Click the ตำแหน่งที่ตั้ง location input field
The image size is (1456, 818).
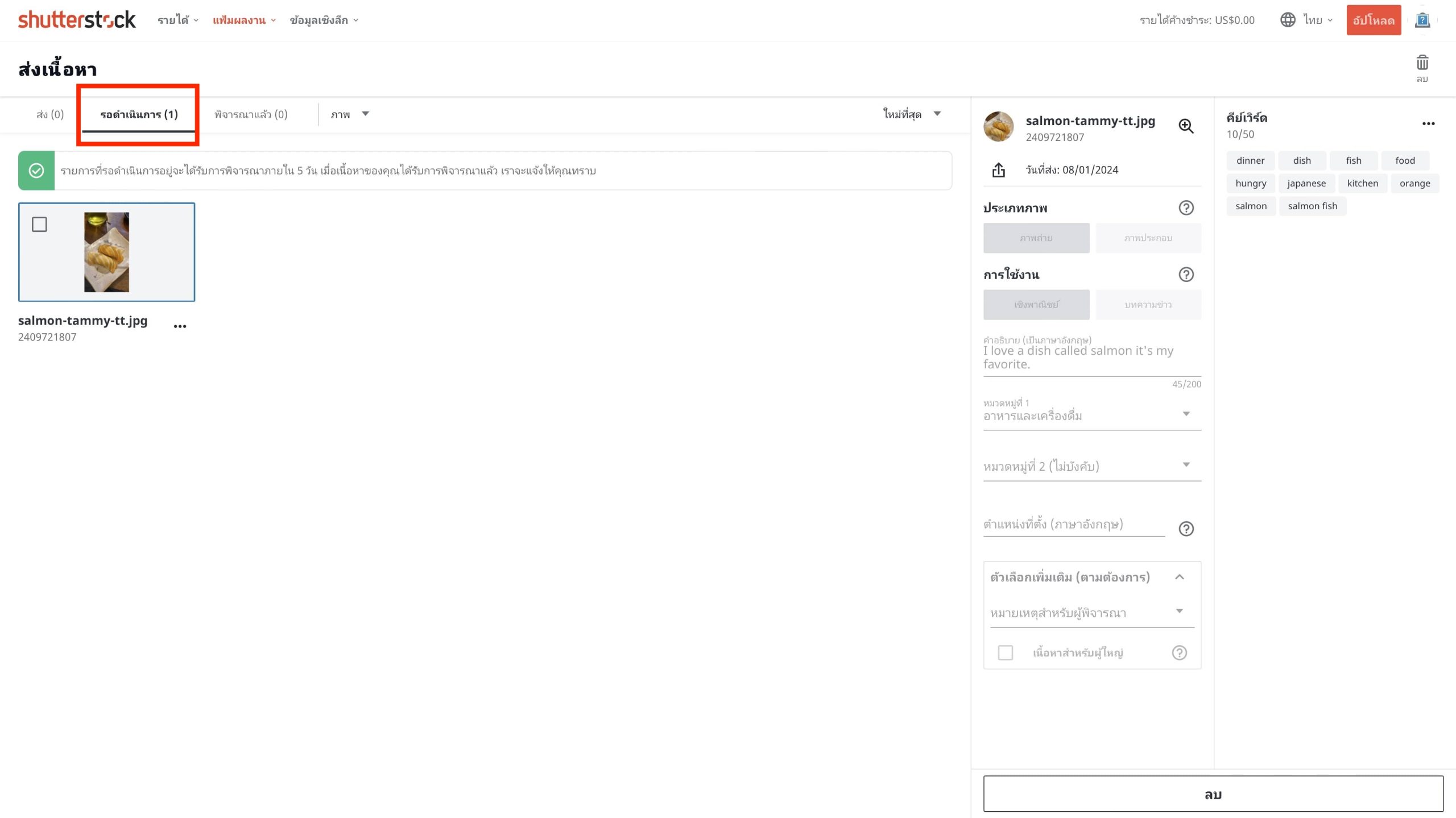pos(1073,524)
